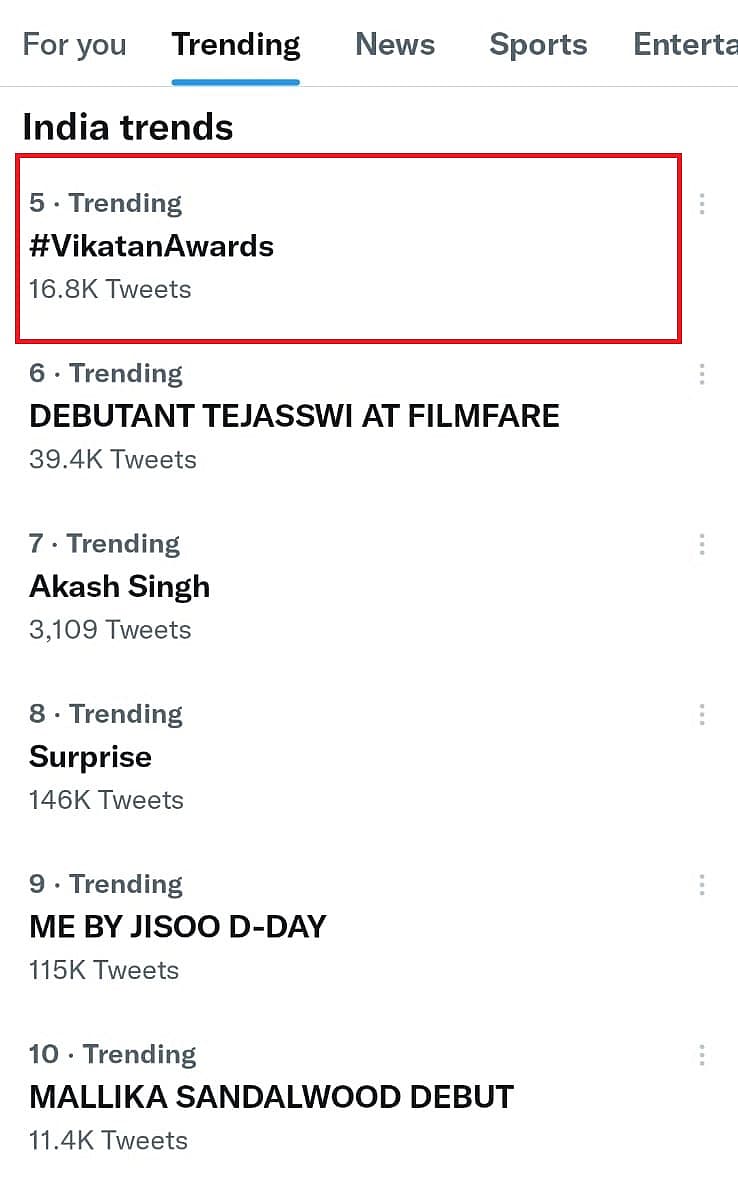Click the 16.8K Tweets count
The width and height of the screenshot is (738, 1190).
pyautogui.click(x=110, y=289)
